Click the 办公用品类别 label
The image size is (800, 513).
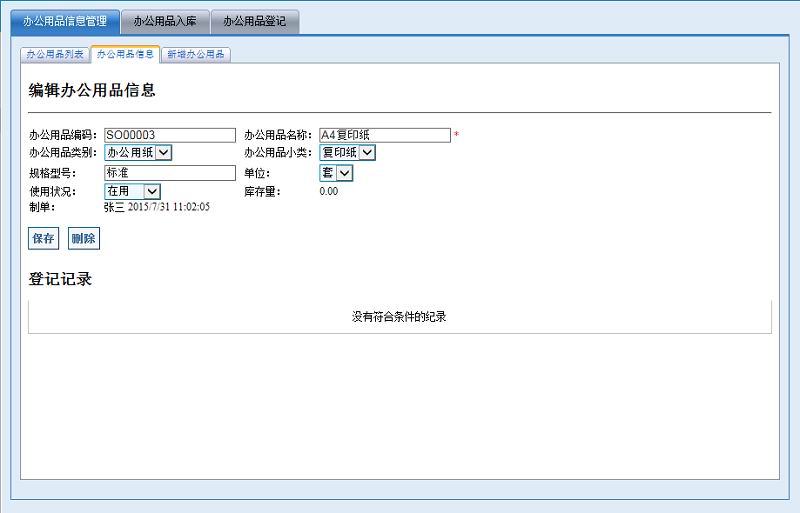(x=63, y=153)
